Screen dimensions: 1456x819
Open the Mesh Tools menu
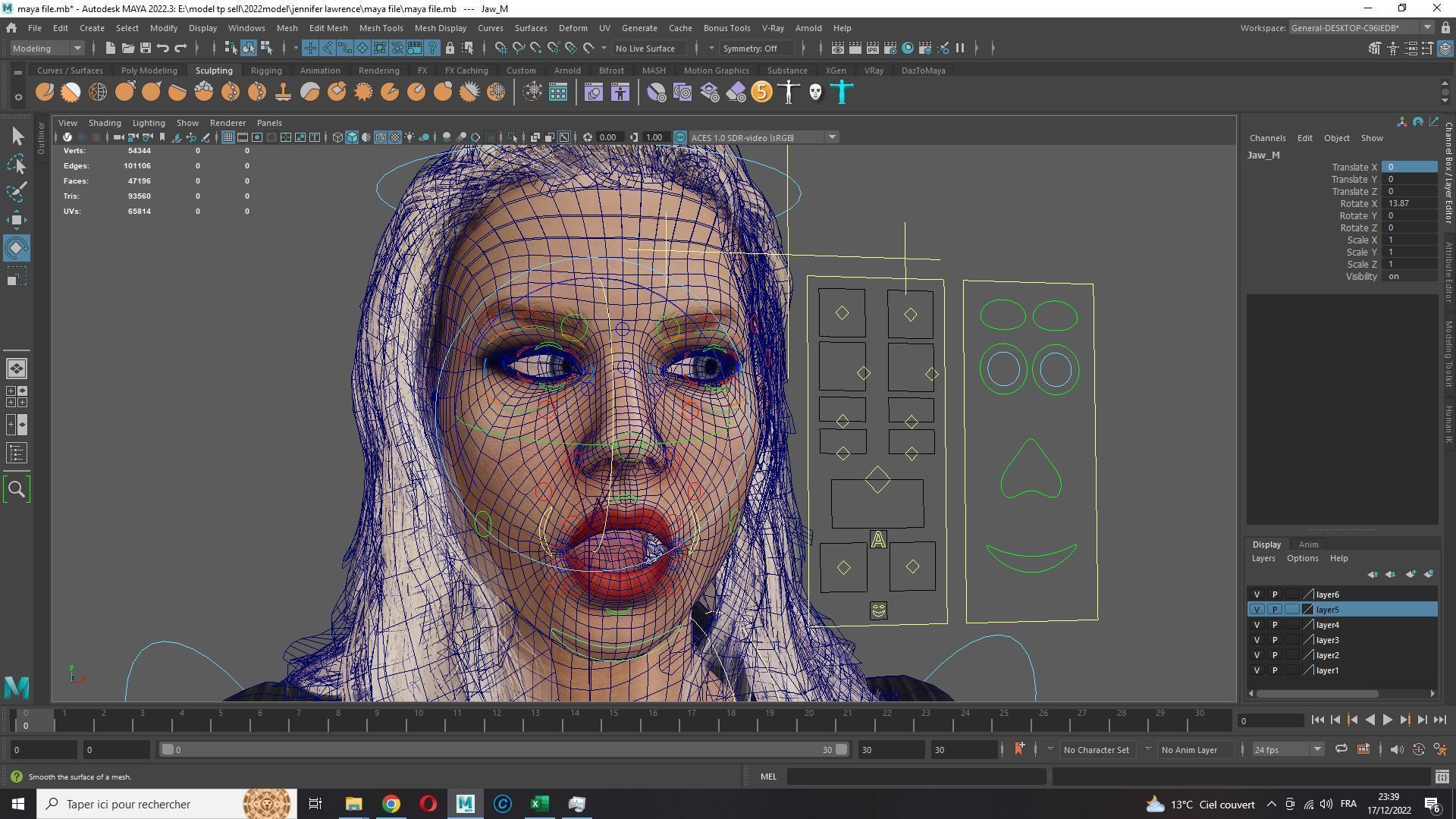pos(381,28)
